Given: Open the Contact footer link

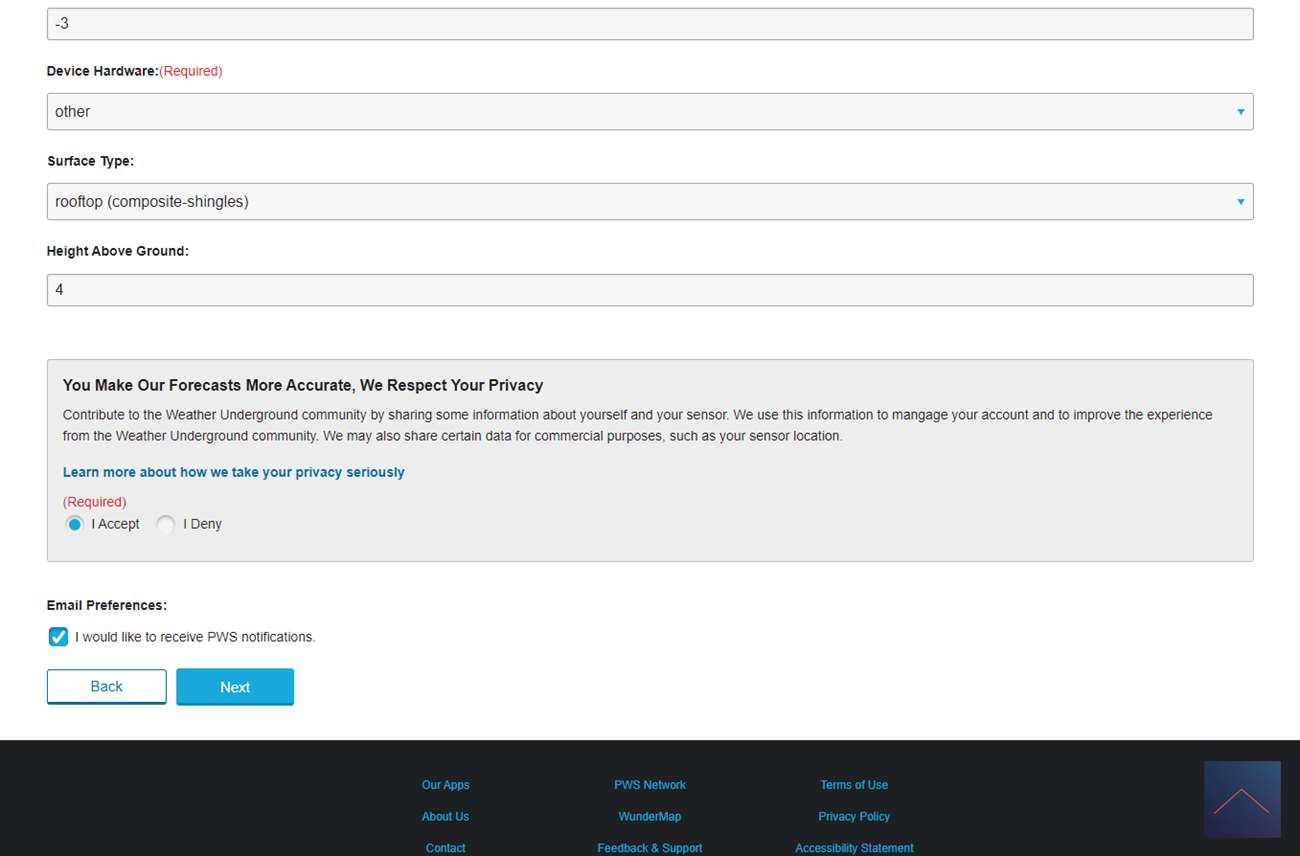Looking at the screenshot, I should 445,848.
